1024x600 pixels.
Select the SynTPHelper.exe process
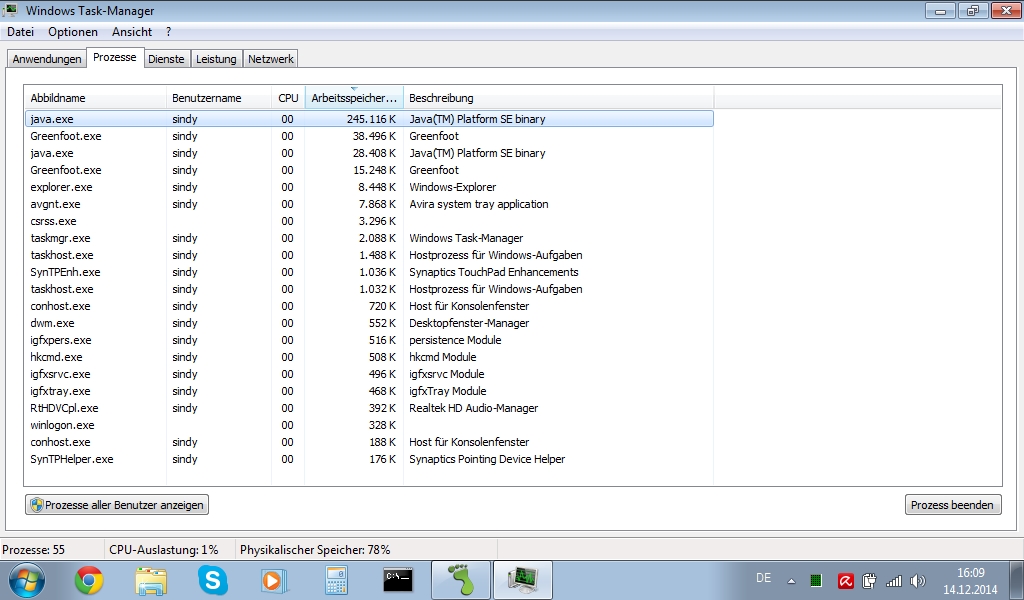[369, 458]
